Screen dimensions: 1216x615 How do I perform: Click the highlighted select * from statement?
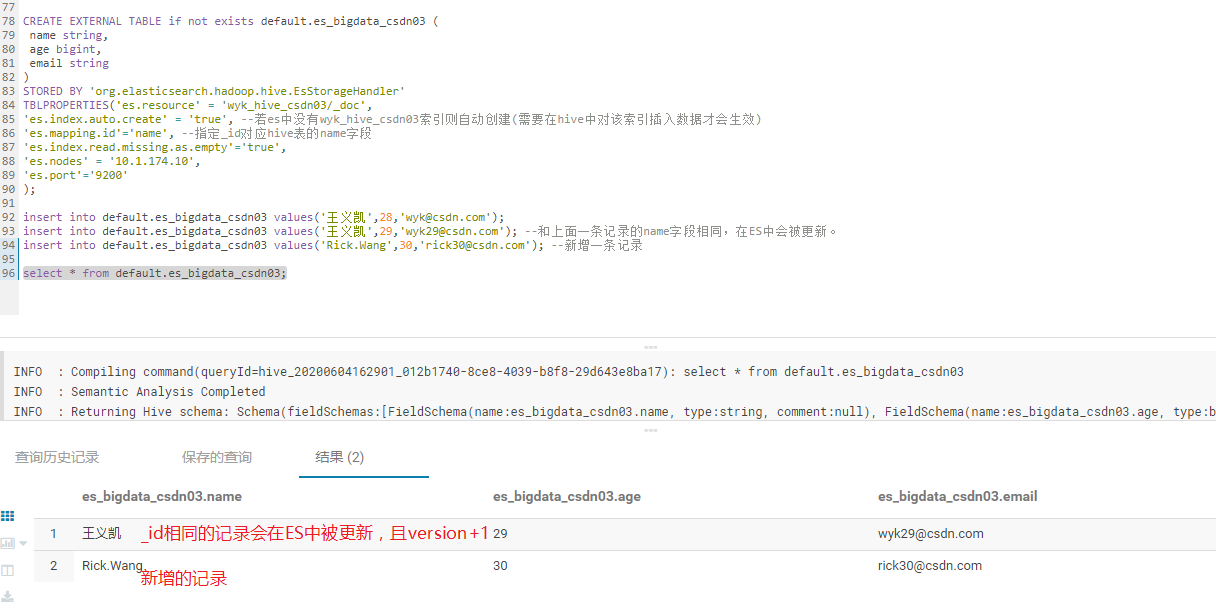point(155,273)
